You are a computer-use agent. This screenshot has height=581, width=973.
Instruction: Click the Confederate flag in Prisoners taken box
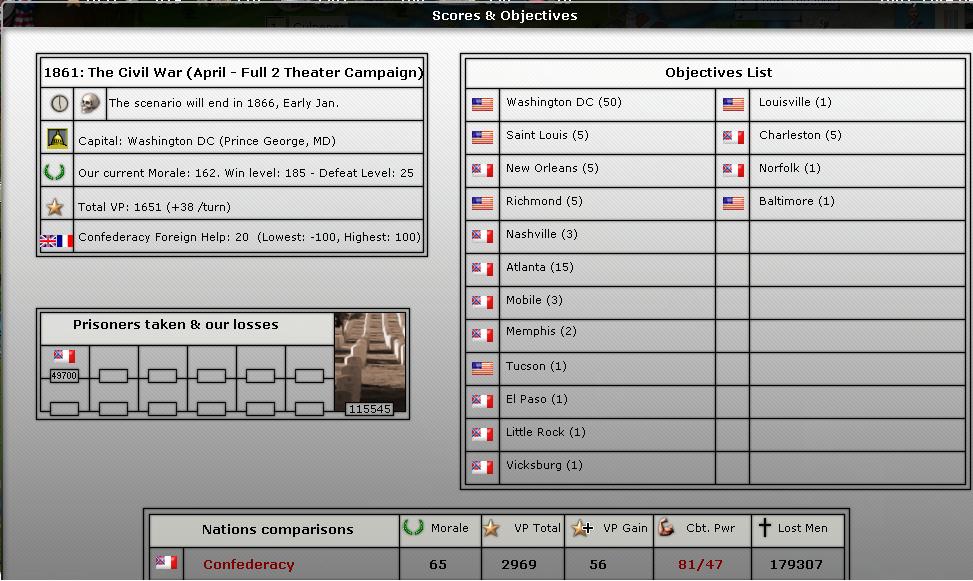point(63,357)
